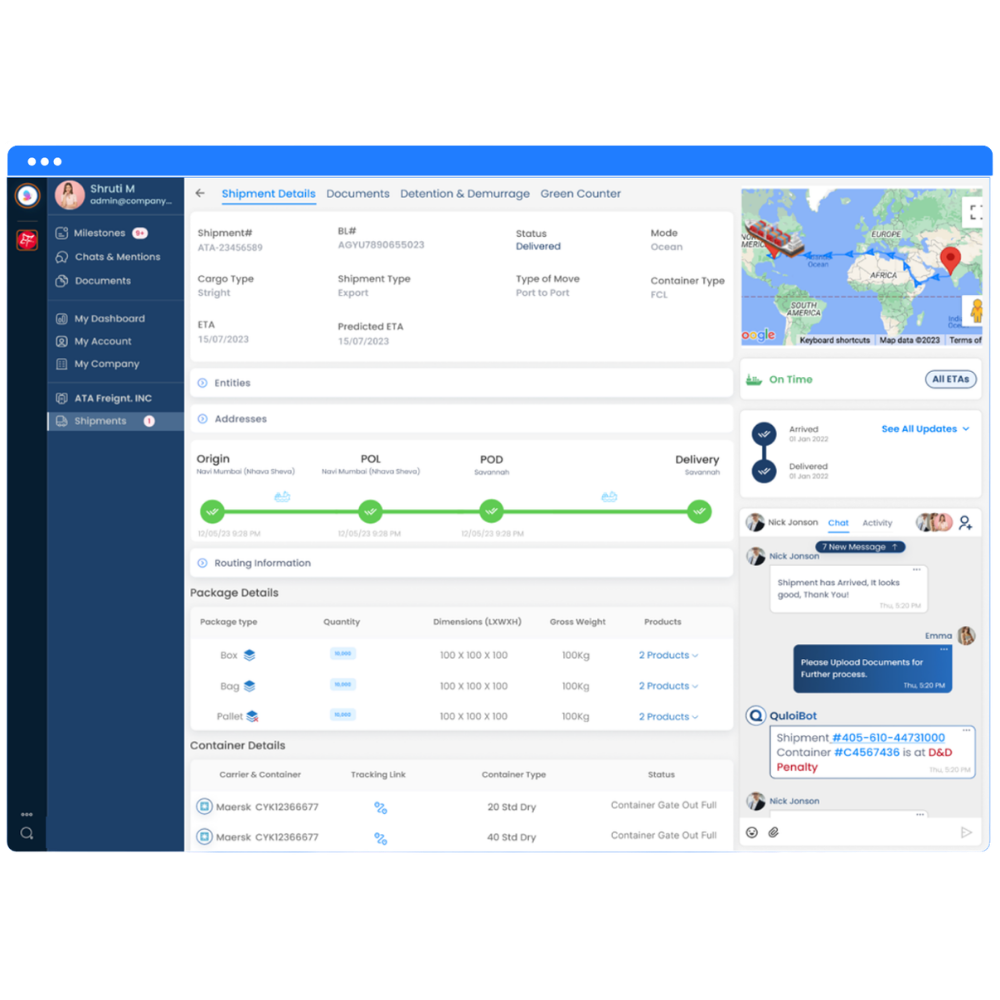Switch to the Activity tab in the chat panel
This screenshot has width=1000, height=1000.
tap(880, 522)
